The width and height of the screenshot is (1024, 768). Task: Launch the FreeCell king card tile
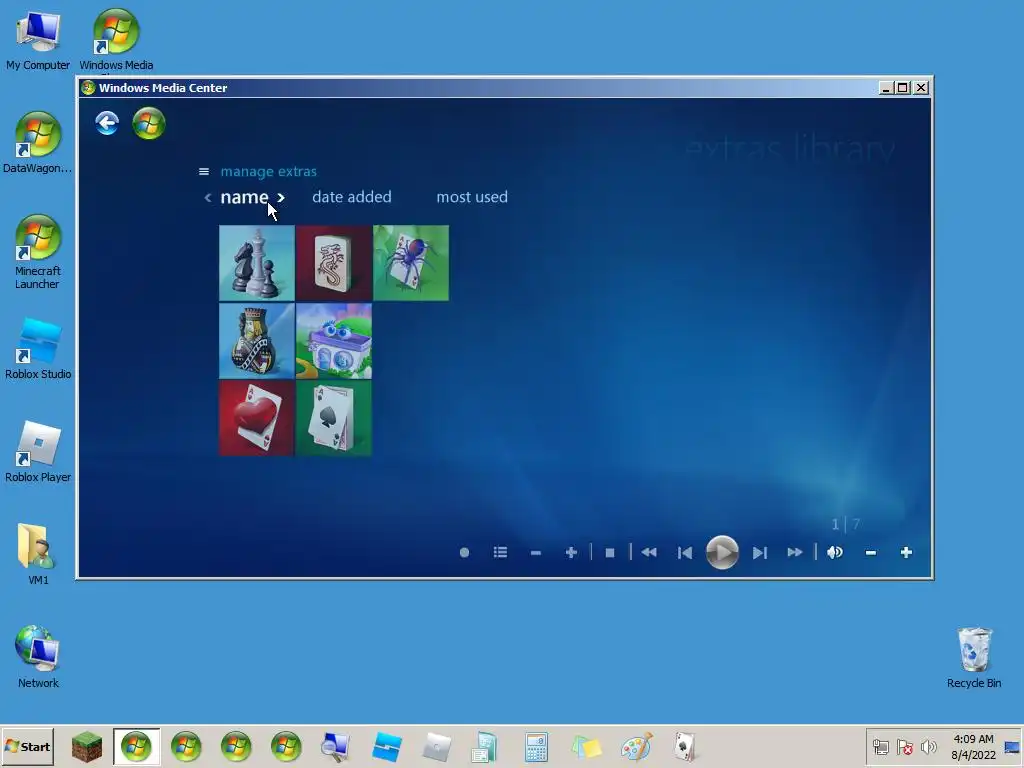(257, 341)
